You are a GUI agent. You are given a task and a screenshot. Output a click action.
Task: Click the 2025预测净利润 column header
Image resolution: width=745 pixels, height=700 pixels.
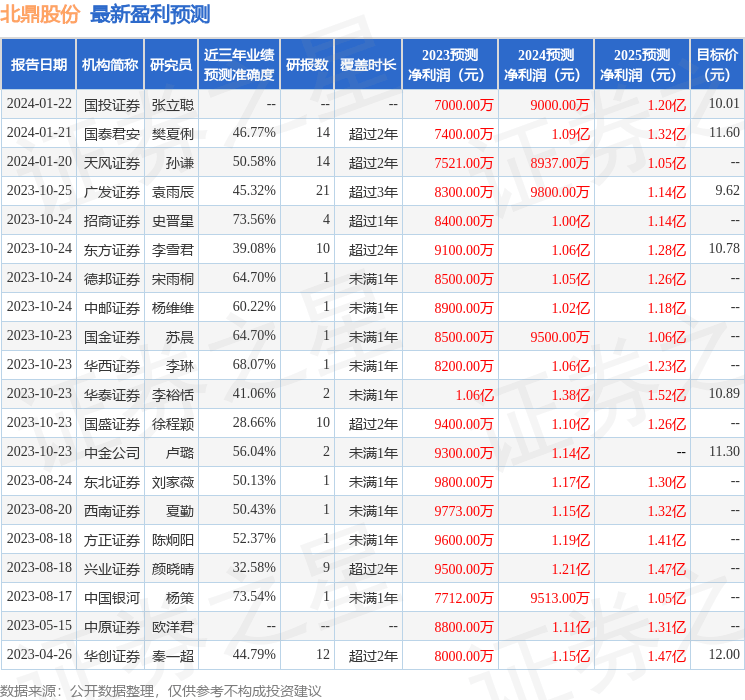(642, 64)
